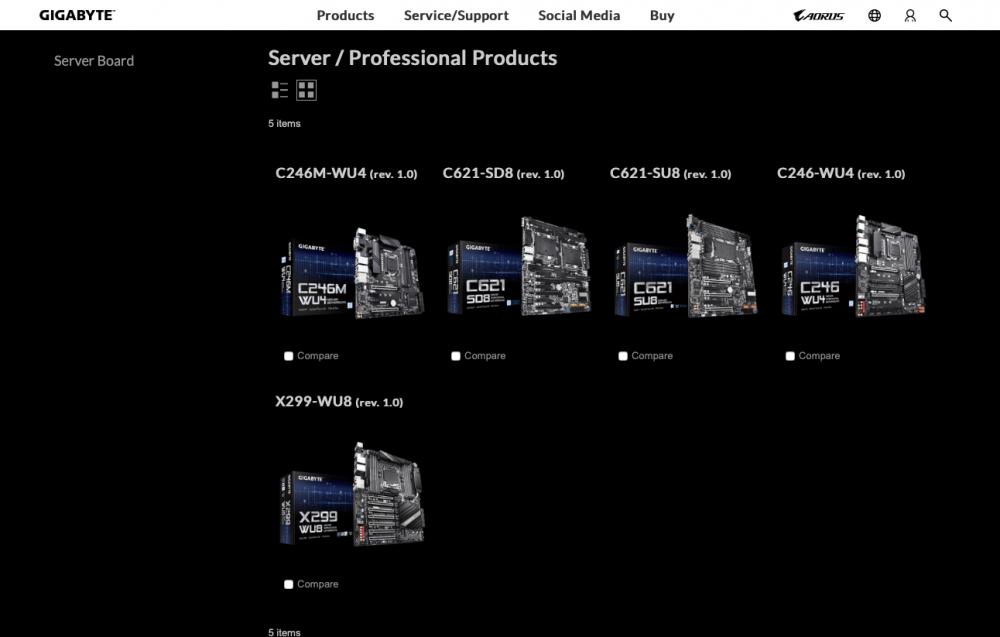The width and height of the screenshot is (1000, 637).
Task: Open the search magnifier icon
Action: point(945,15)
